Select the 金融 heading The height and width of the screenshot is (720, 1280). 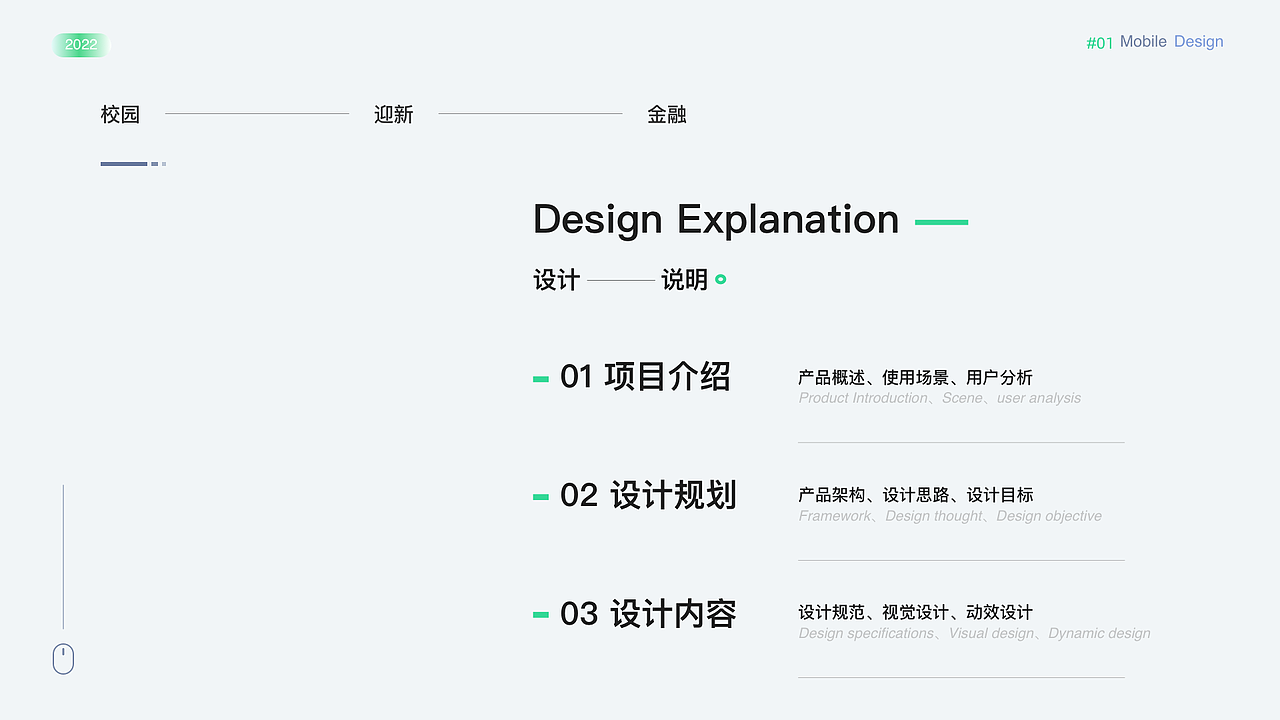pos(667,114)
